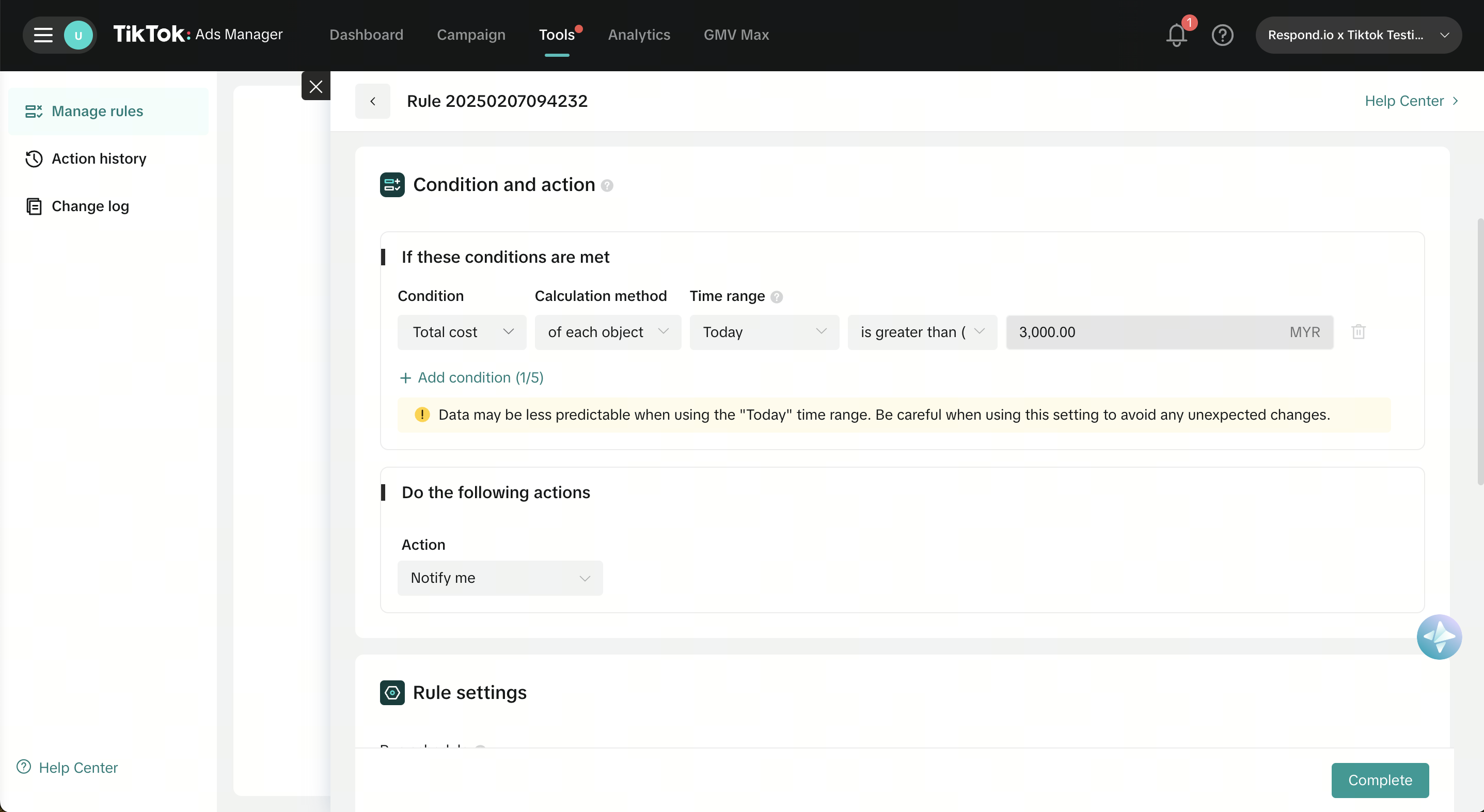
Task: Select Action history in the sidebar
Action: [99, 158]
